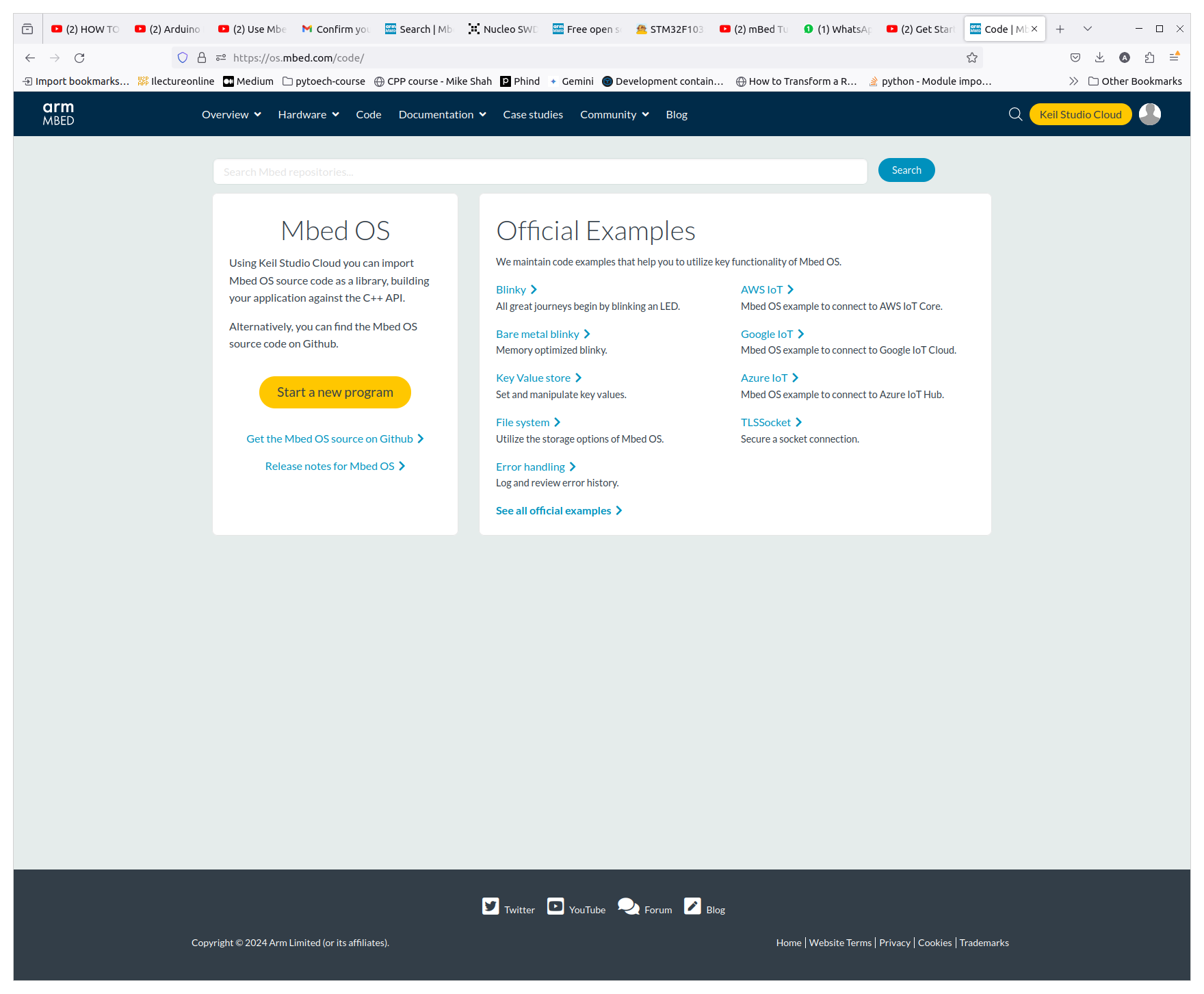The image size is (1204, 994).
Task: Expand the Community dropdown menu
Action: tap(614, 114)
